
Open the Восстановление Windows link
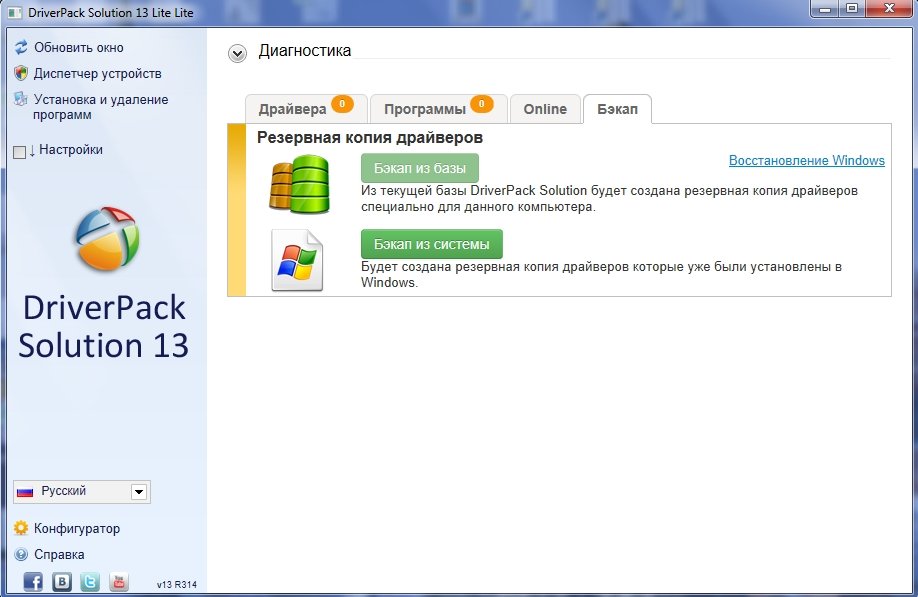(x=806, y=160)
